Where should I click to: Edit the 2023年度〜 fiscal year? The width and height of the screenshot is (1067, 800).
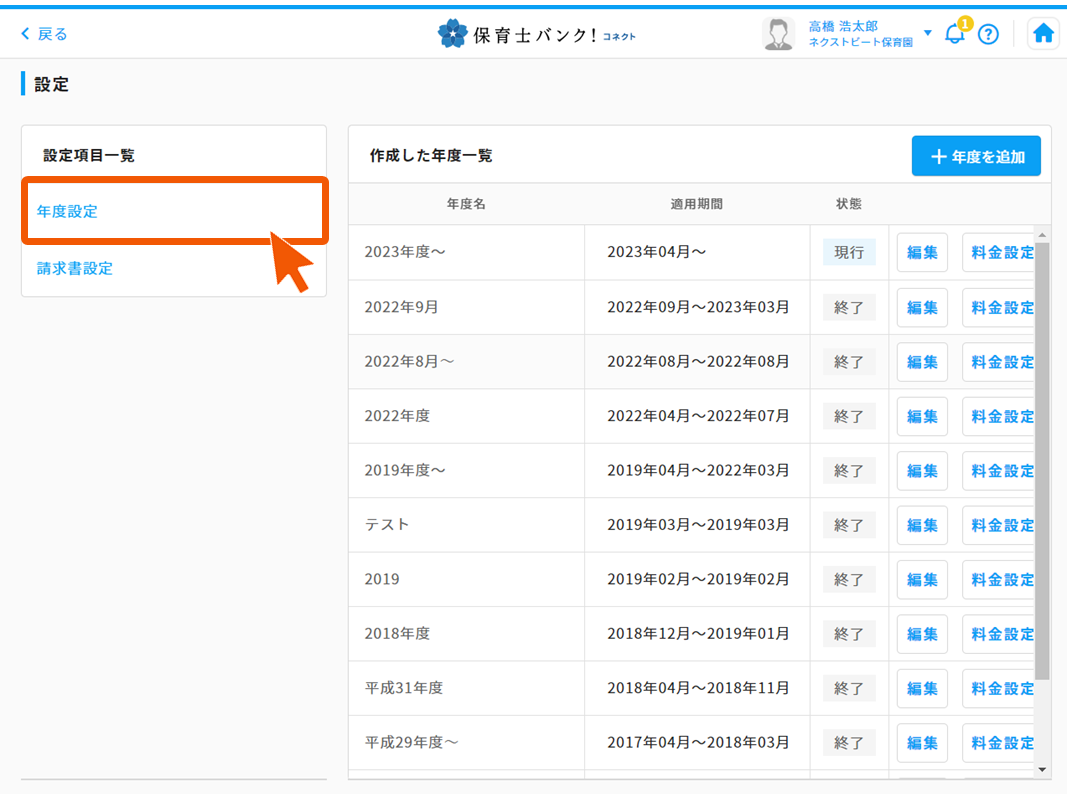point(921,252)
